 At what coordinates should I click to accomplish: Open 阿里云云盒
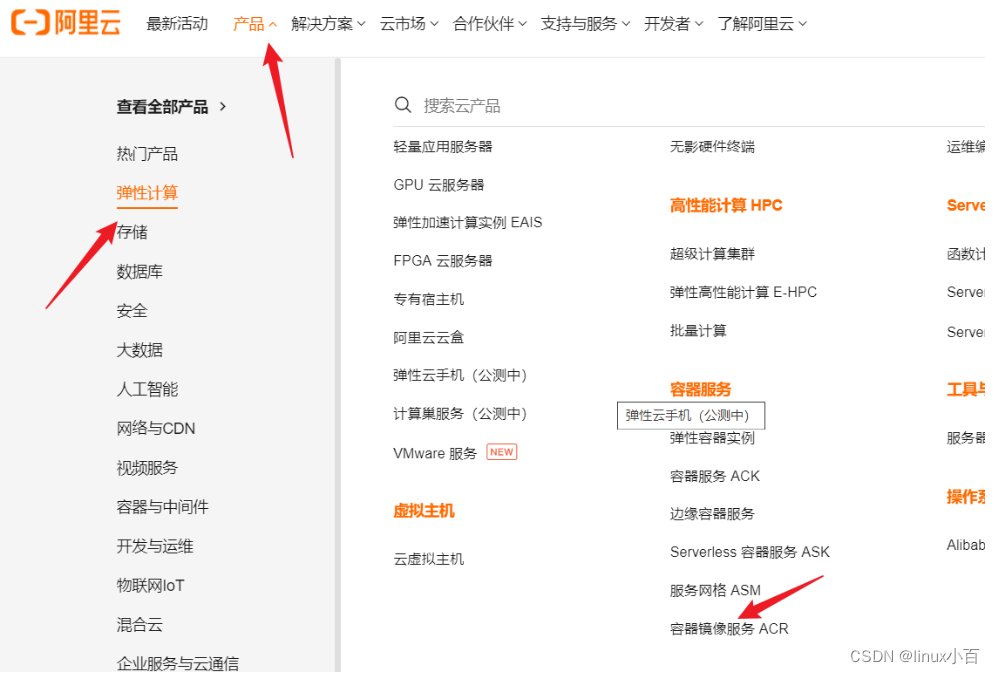point(429,337)
